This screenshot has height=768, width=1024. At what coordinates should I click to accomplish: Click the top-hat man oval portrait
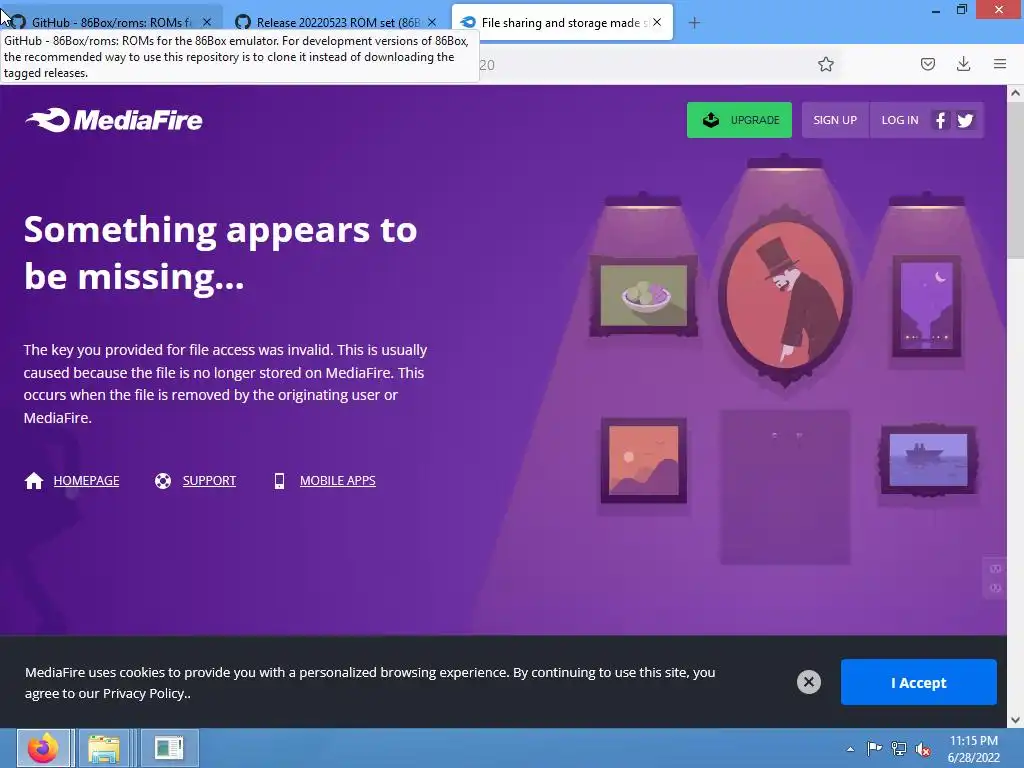pos(784,296)
